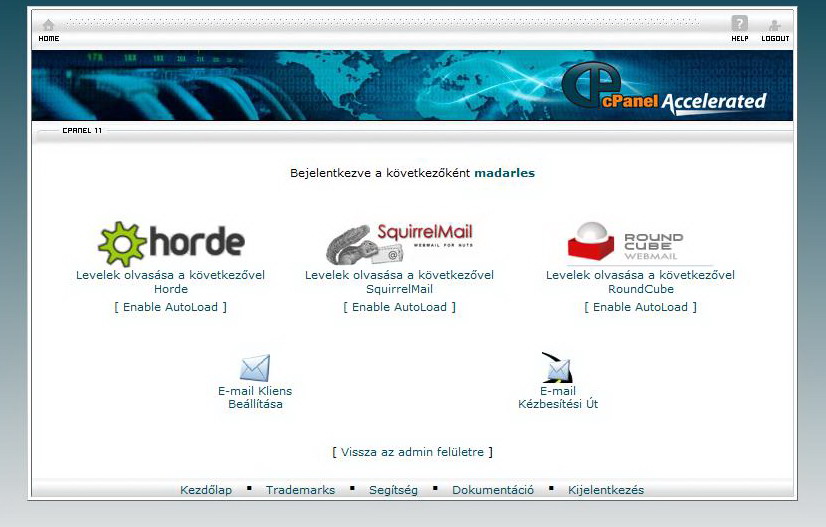Read mail with SquirrelMail link
826x527 pixels.
coord(399,282)
